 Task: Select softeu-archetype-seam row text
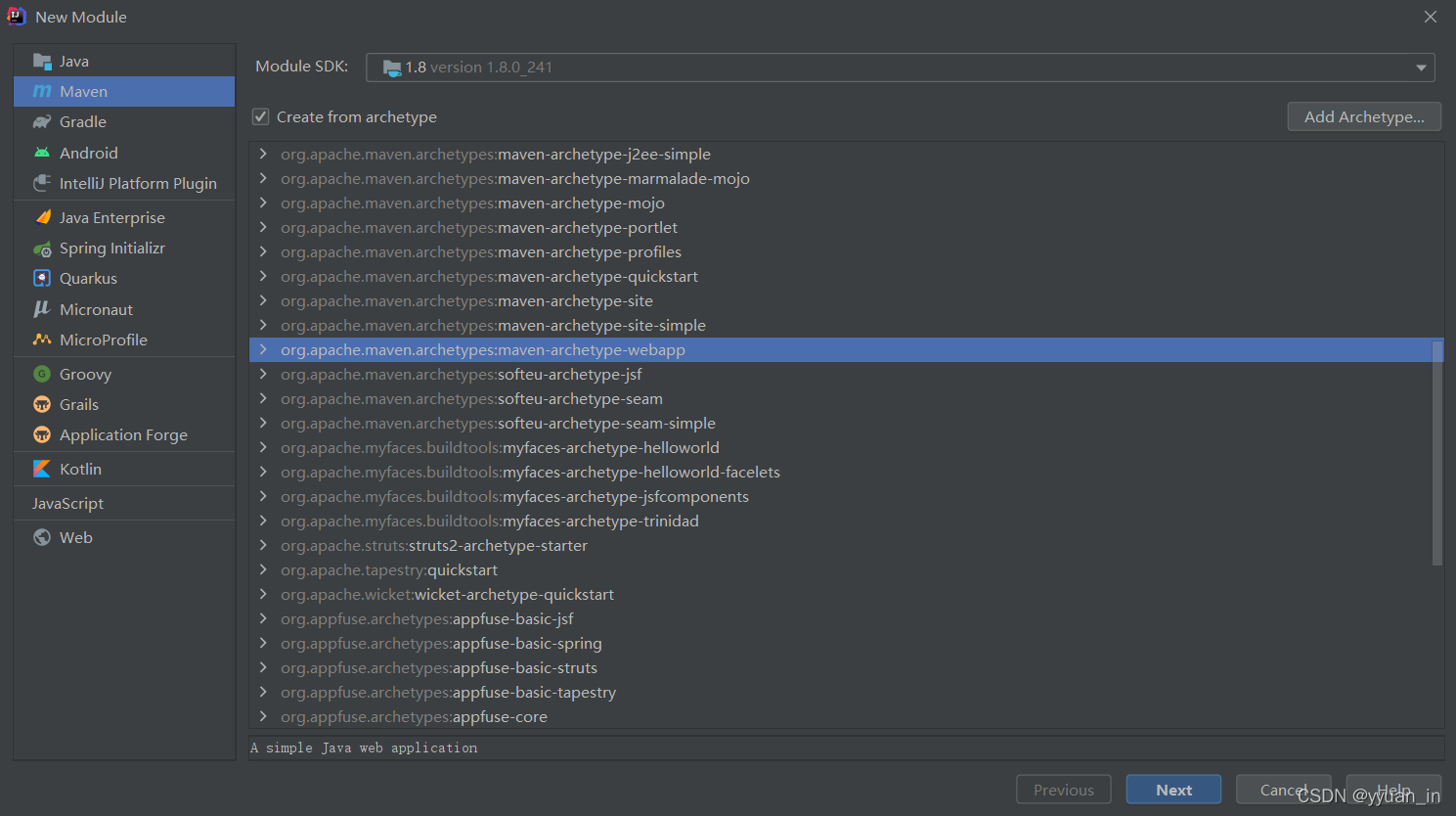click(471, 399)
